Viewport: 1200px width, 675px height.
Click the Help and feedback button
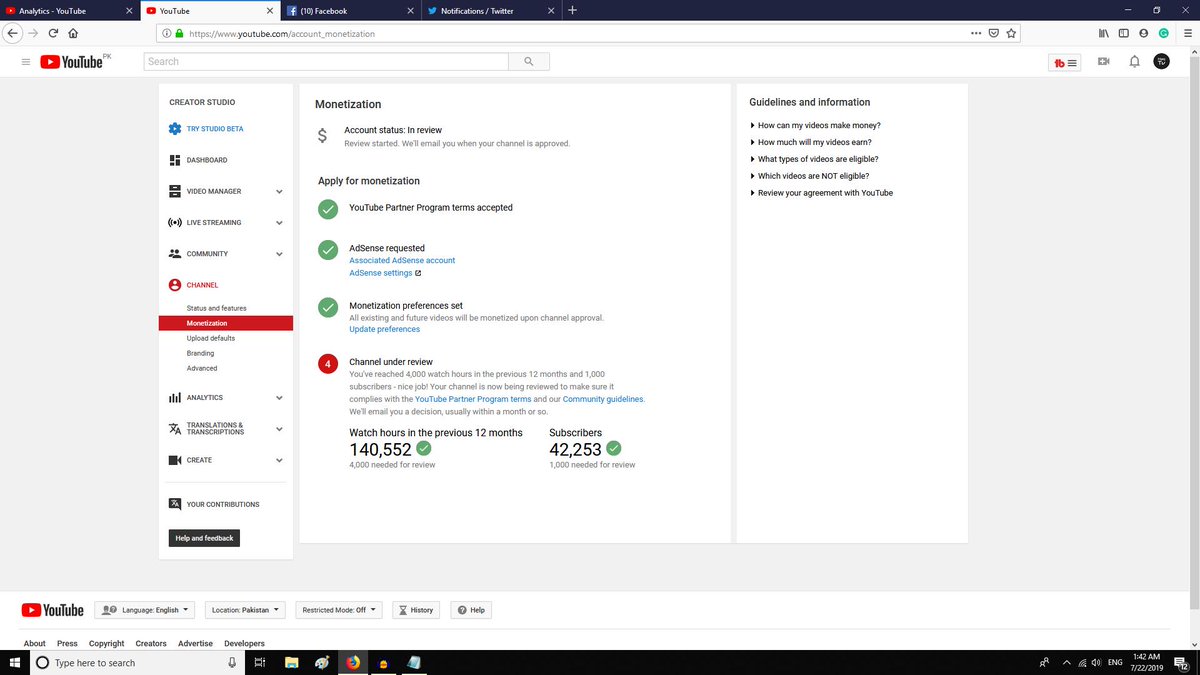(204, 538)
